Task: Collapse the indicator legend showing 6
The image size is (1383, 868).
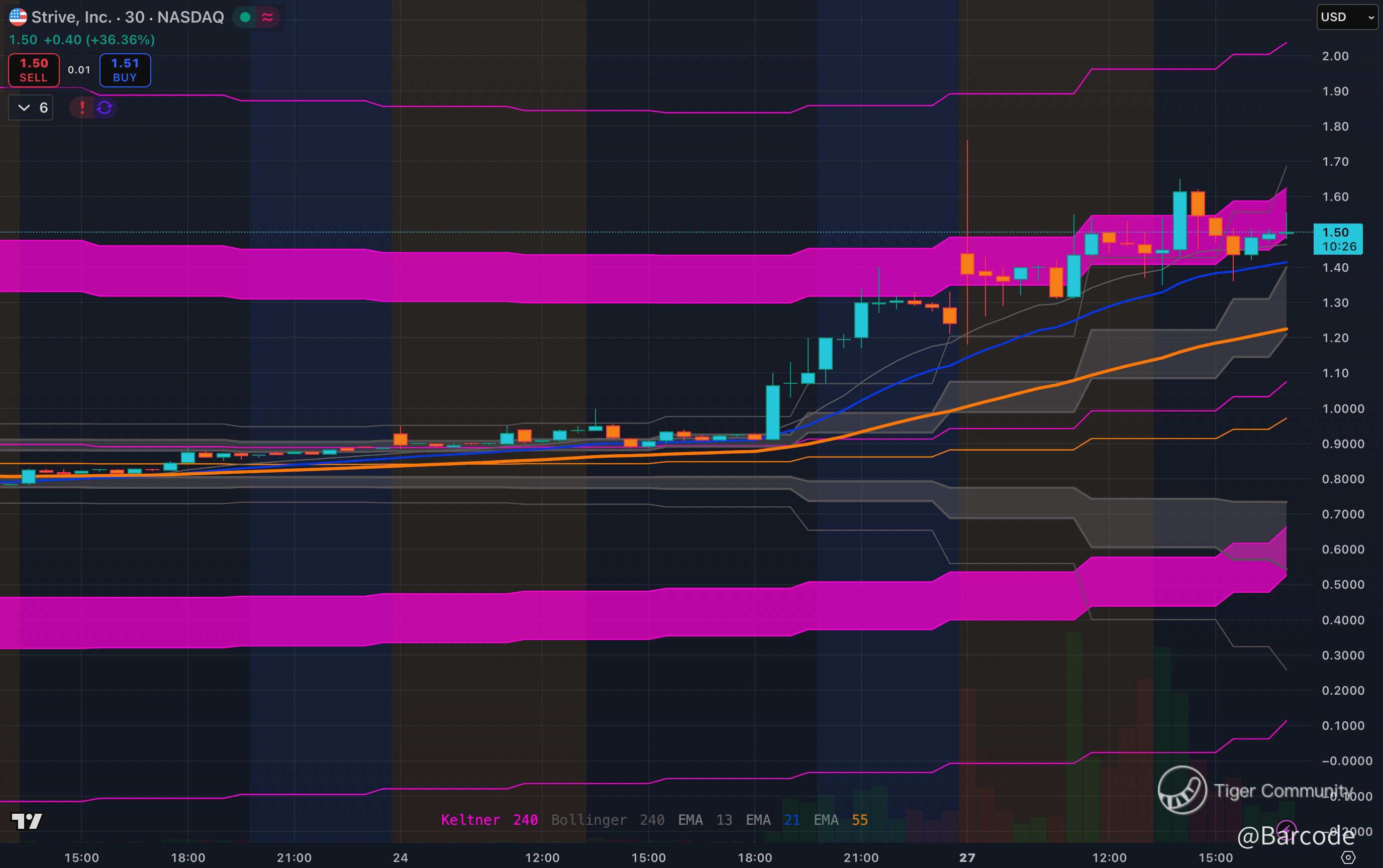Action: point(31,107)
